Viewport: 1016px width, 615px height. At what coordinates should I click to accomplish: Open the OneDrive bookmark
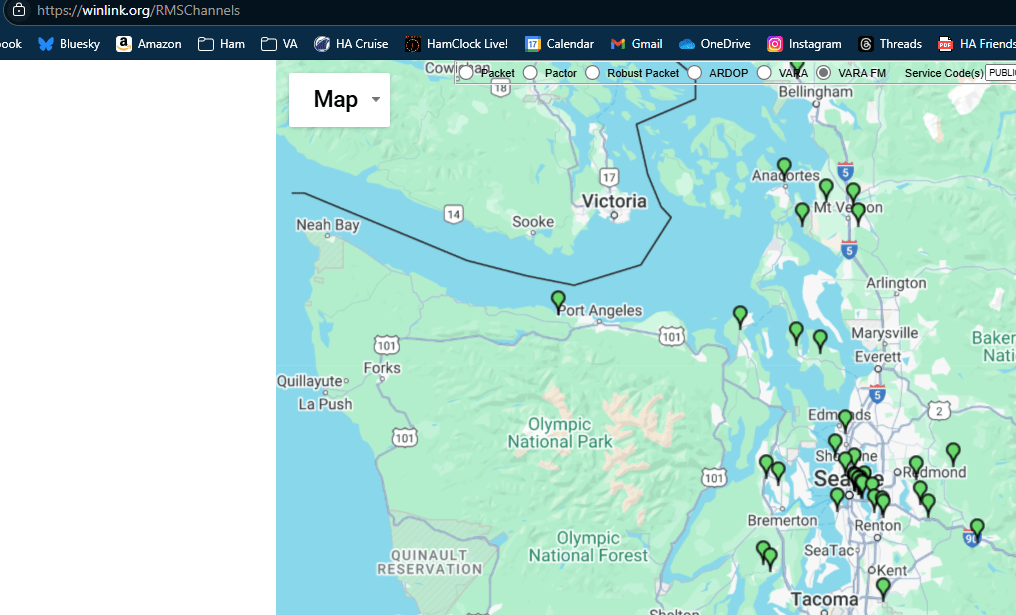714,44
